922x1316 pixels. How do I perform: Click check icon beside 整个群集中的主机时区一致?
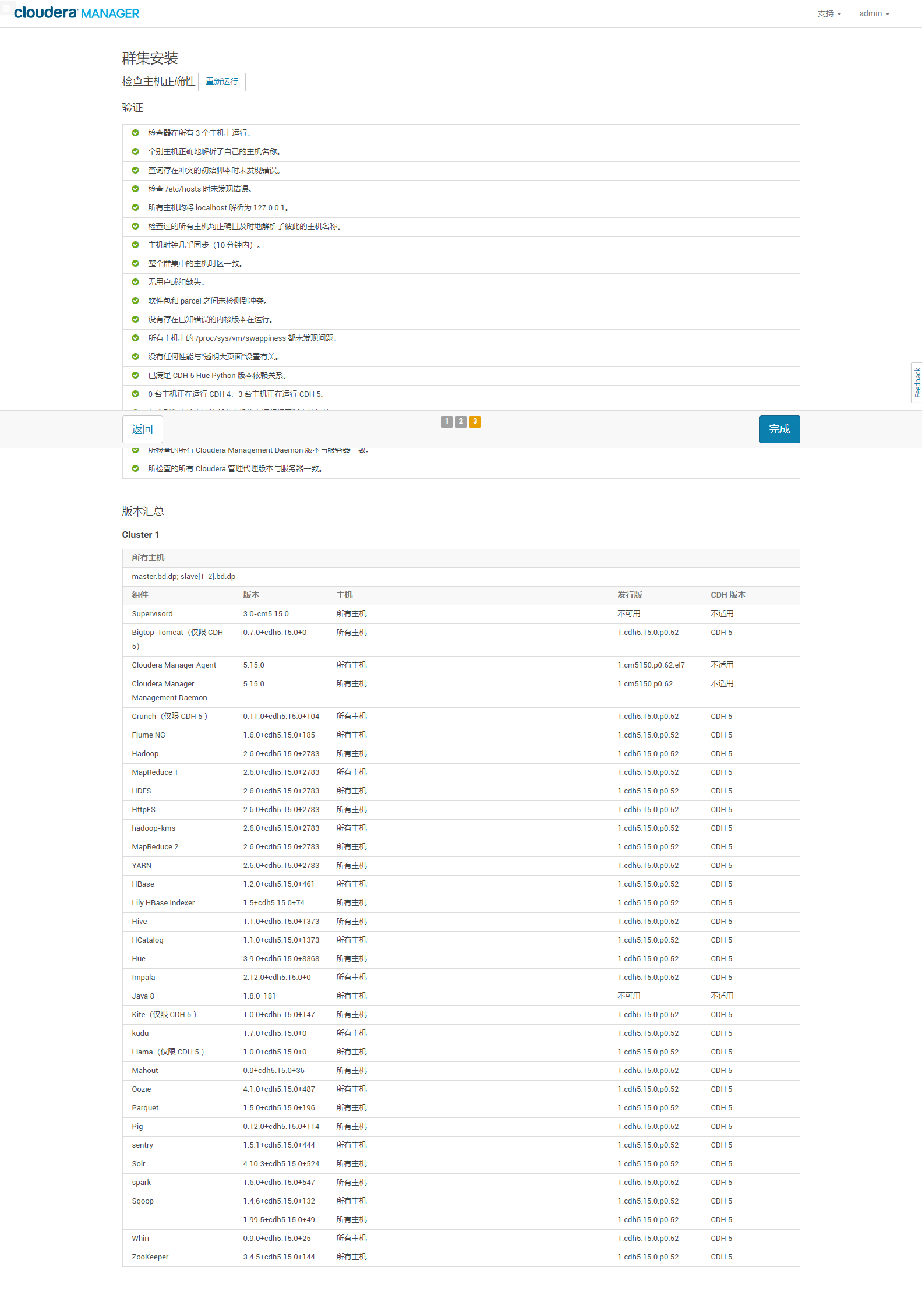click(135, 263)
